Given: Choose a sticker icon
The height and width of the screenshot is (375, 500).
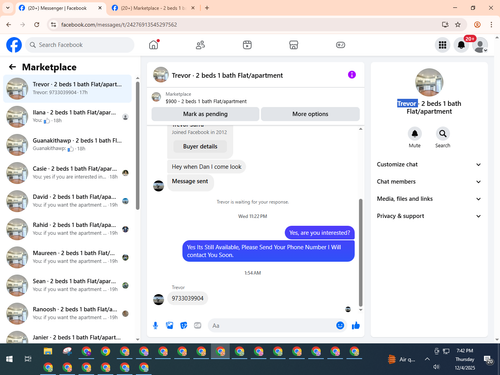Looking at the screenshot, I should click(x=183, y=325).
